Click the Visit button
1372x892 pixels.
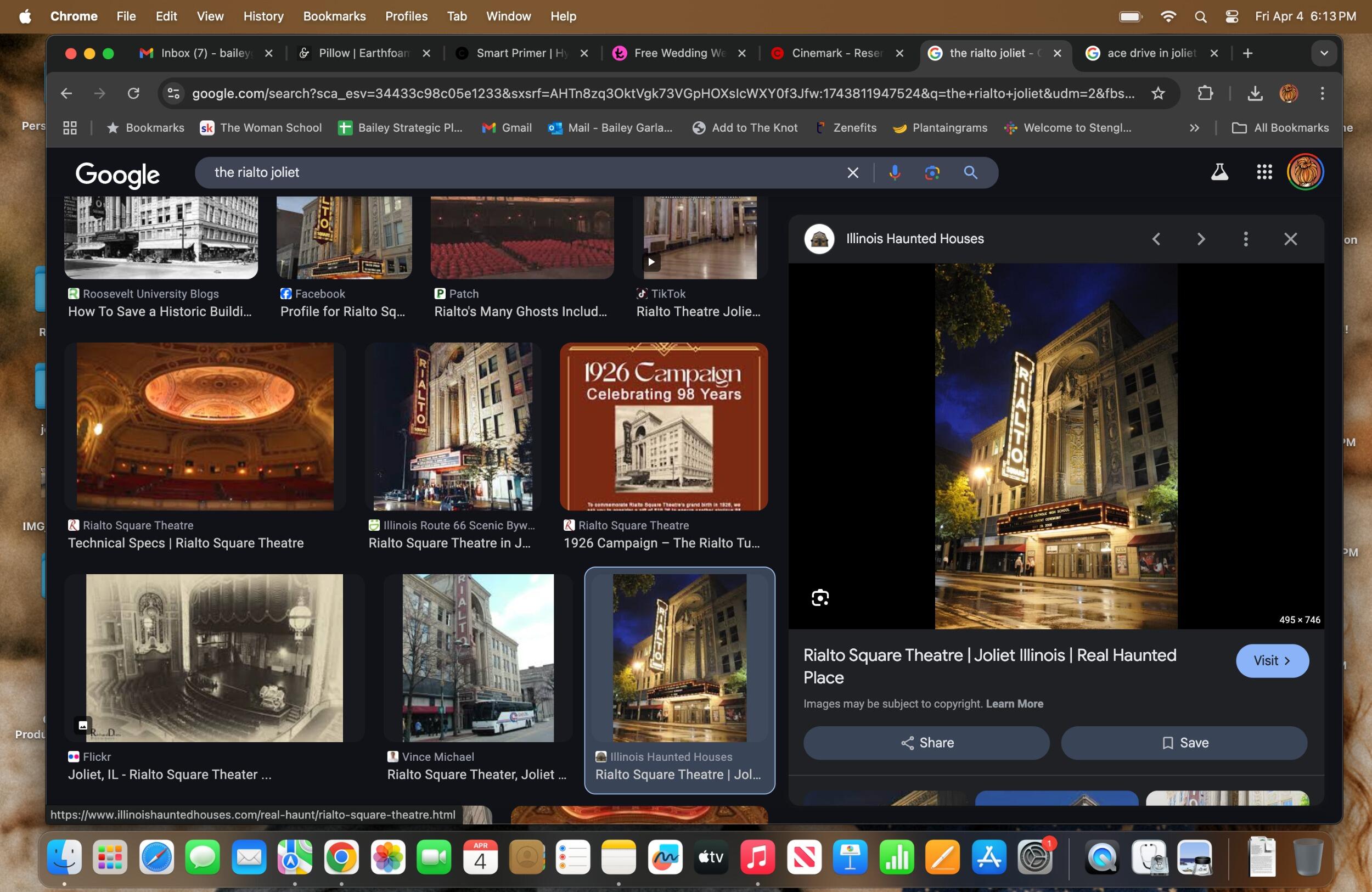[x=1272, y=661]
